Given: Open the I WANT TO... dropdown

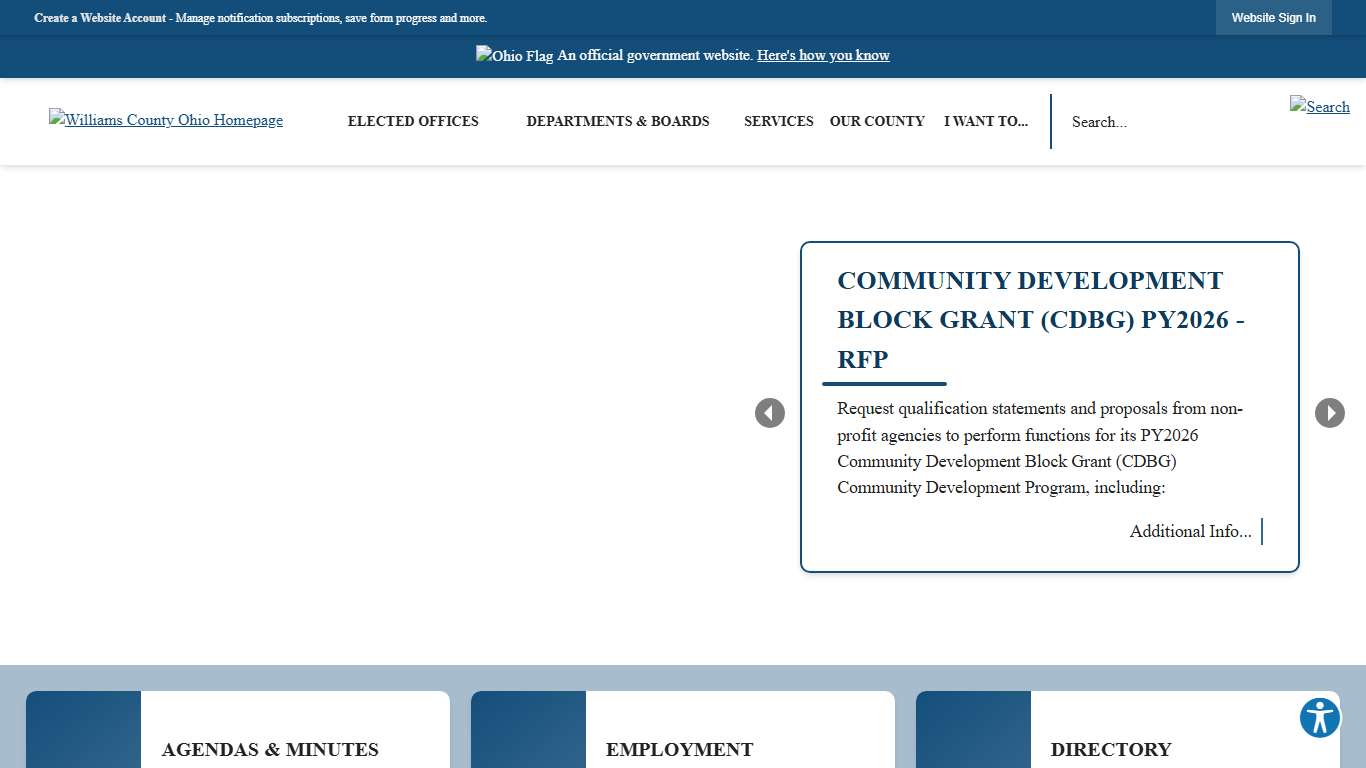Looking at the screenshot, I should click(x=986, y=121).
